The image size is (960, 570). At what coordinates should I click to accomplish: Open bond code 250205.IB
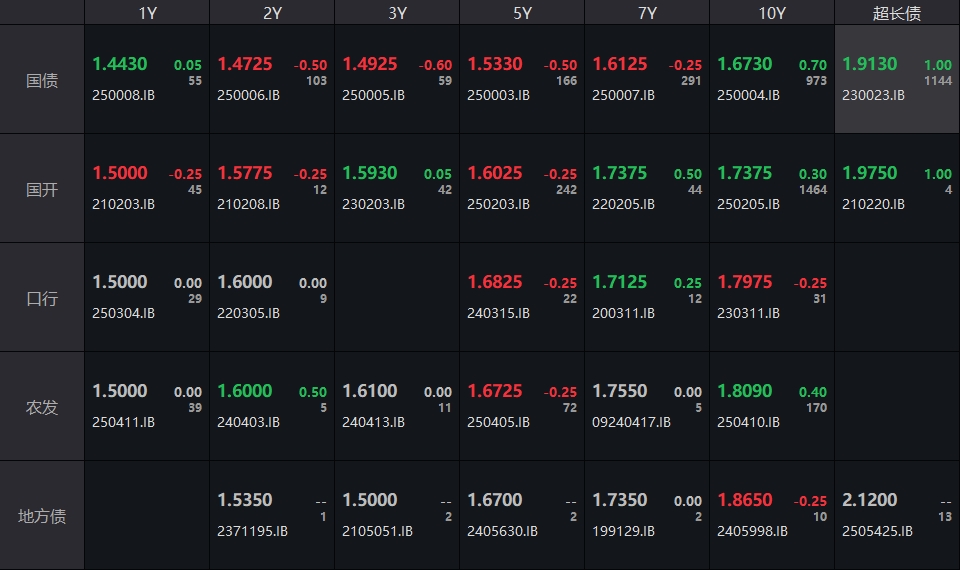point(748,204)
